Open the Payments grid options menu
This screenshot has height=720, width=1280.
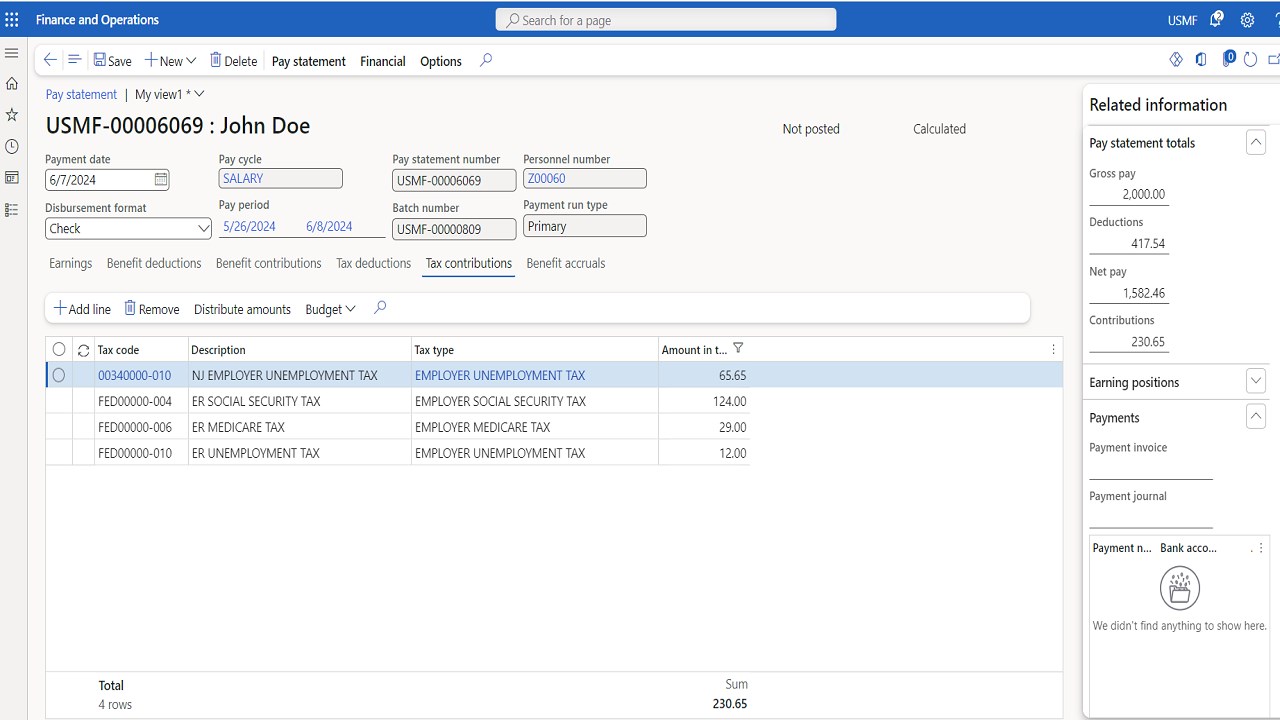click(x=1261, y=548)
